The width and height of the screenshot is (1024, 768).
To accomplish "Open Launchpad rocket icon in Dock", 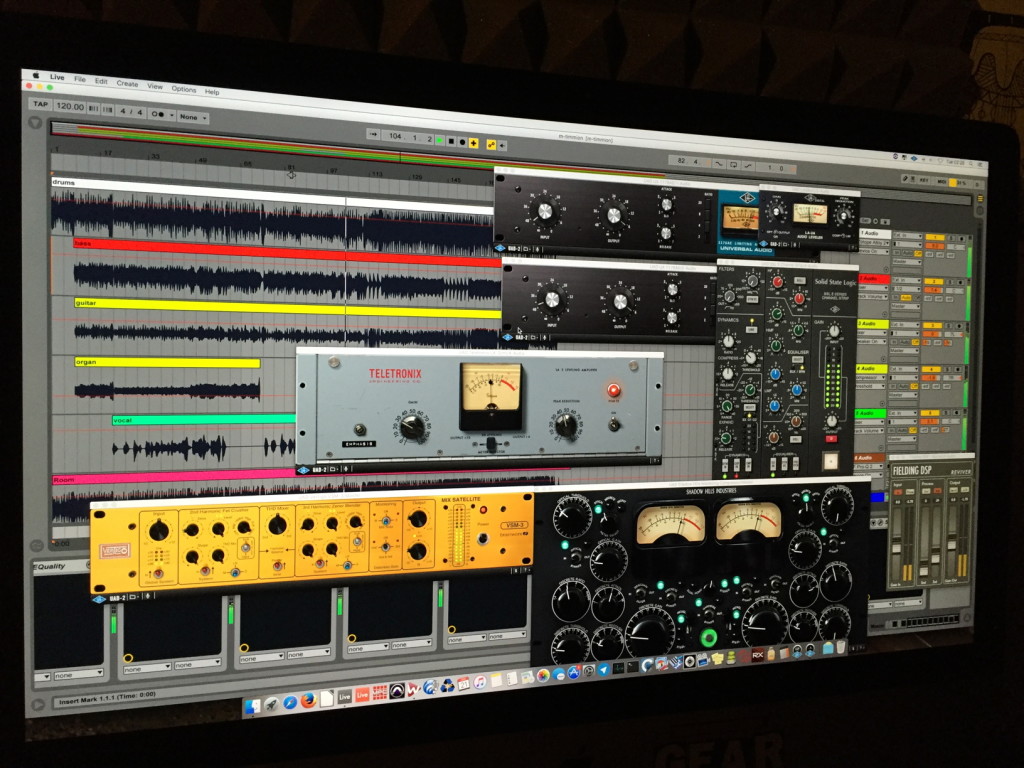I will tap(272, 704).
